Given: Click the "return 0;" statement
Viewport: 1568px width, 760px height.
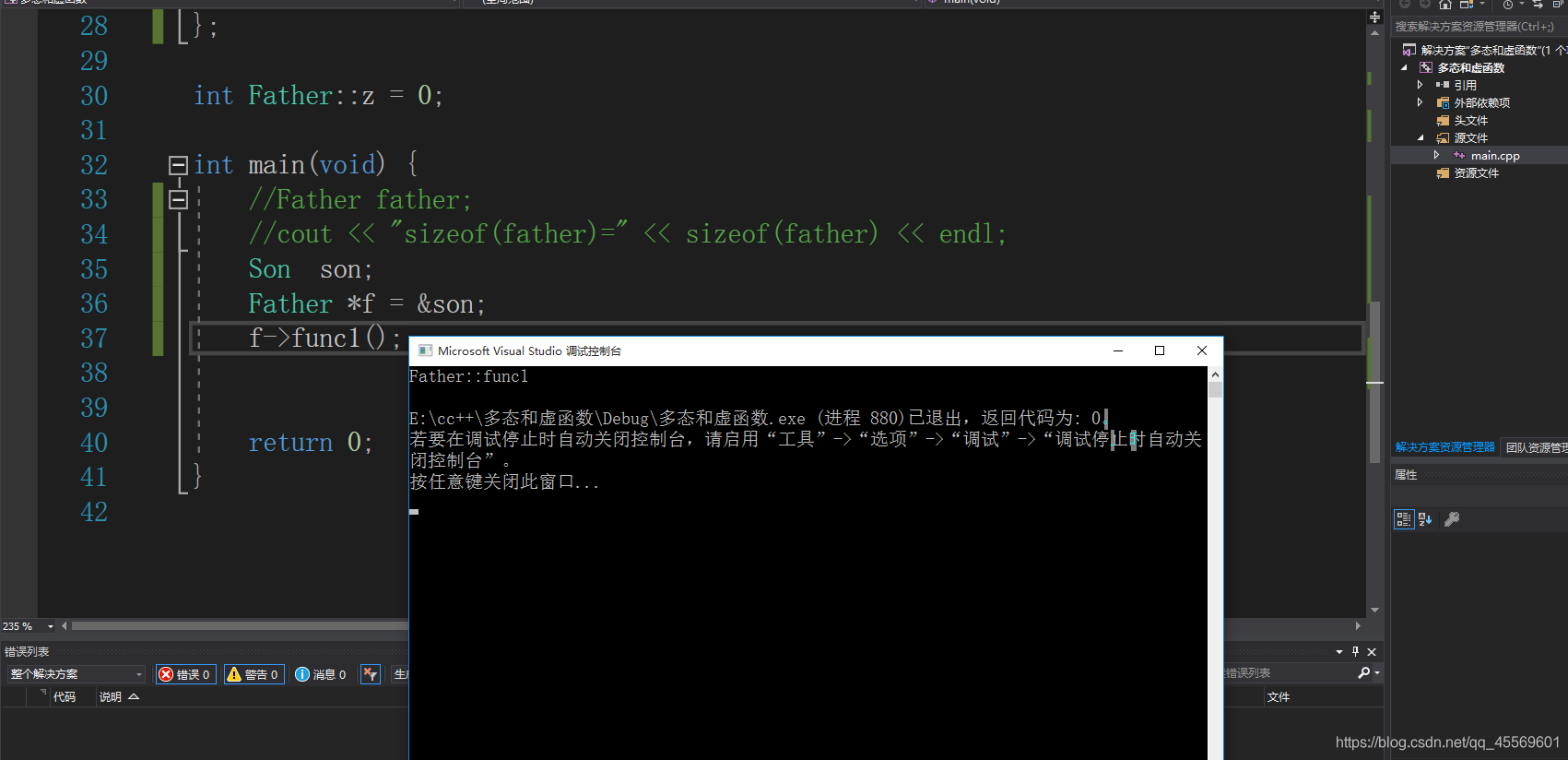Looking at the screenshot, I should (311, 443).
